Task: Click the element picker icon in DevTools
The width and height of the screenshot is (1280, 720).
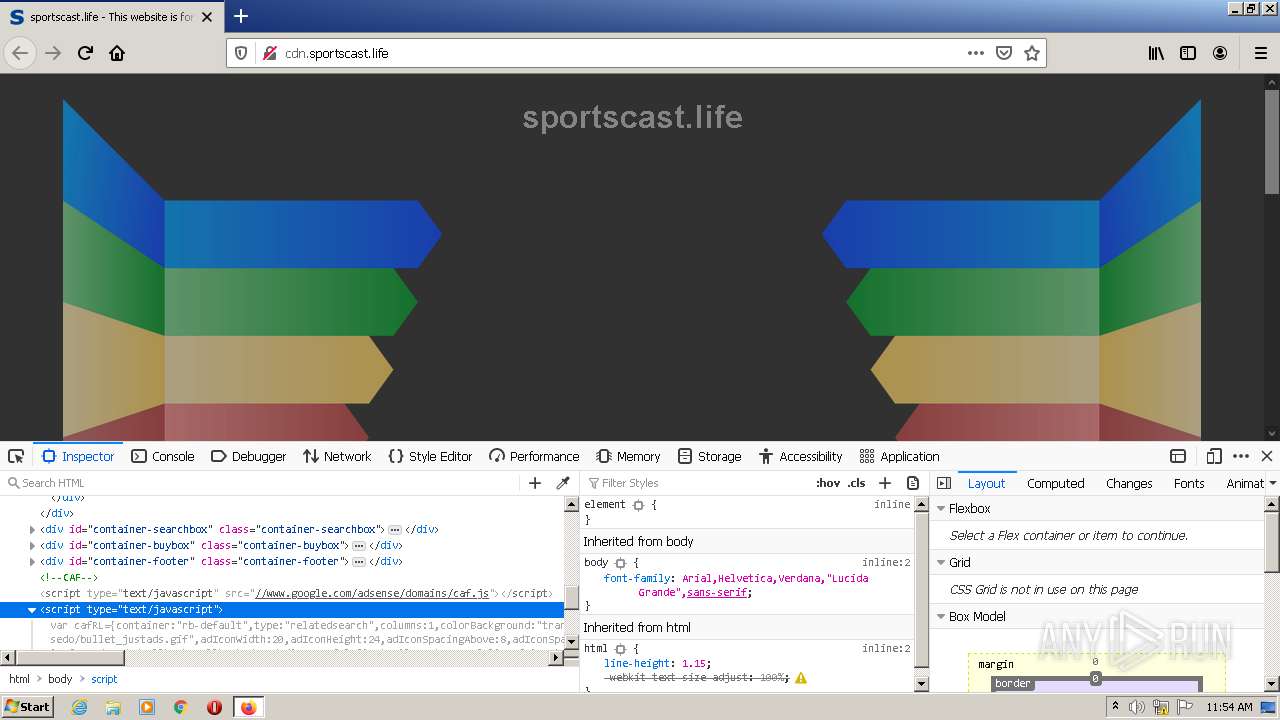Action: pyautogui.click(x=16, y=456)
